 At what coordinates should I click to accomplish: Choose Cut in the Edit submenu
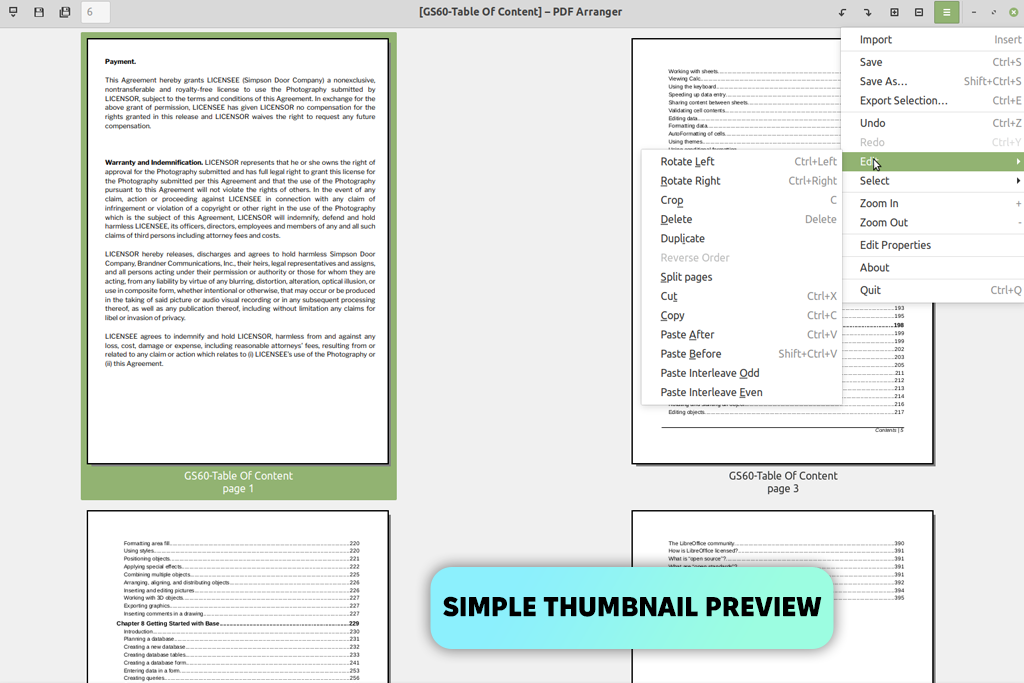pos(742,296)
